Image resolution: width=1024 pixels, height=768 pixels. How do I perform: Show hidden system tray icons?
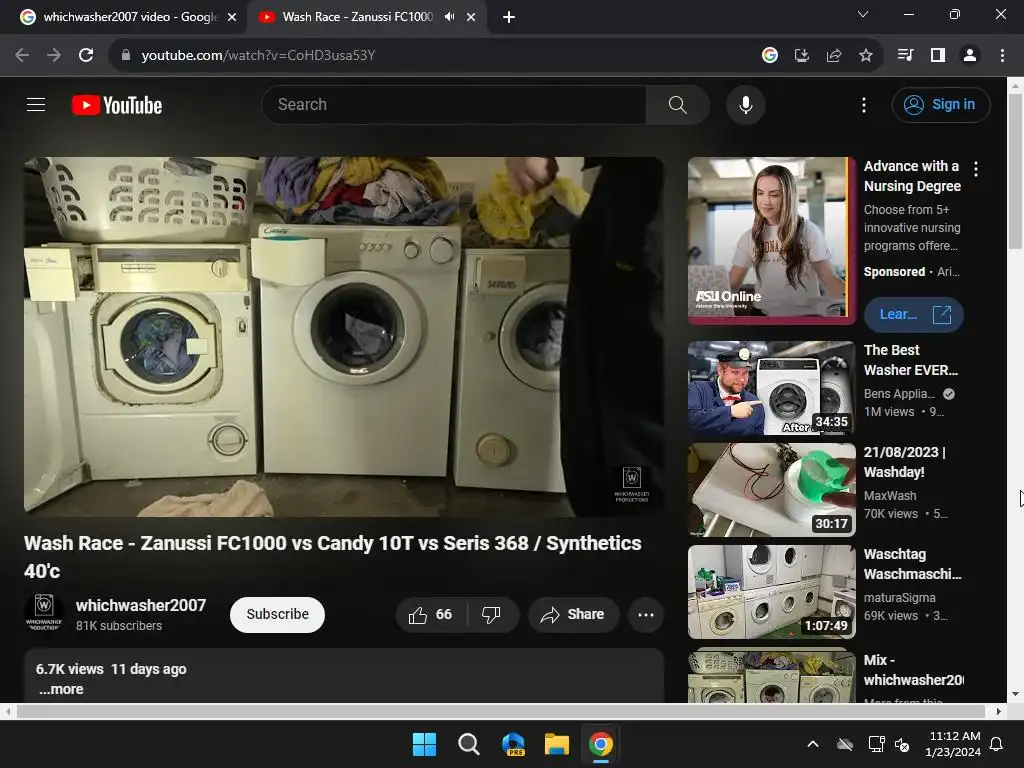812,744
